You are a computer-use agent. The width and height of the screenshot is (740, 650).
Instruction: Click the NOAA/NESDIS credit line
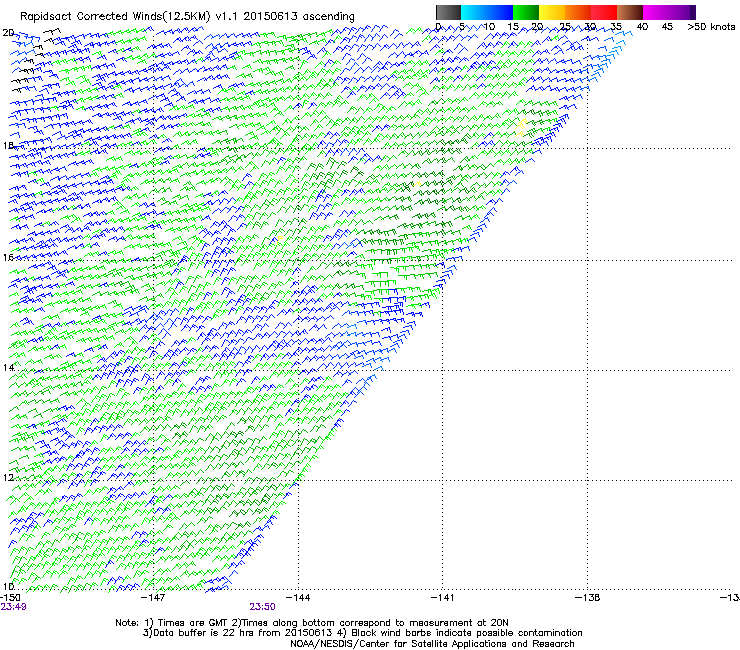tap(432, 644)
